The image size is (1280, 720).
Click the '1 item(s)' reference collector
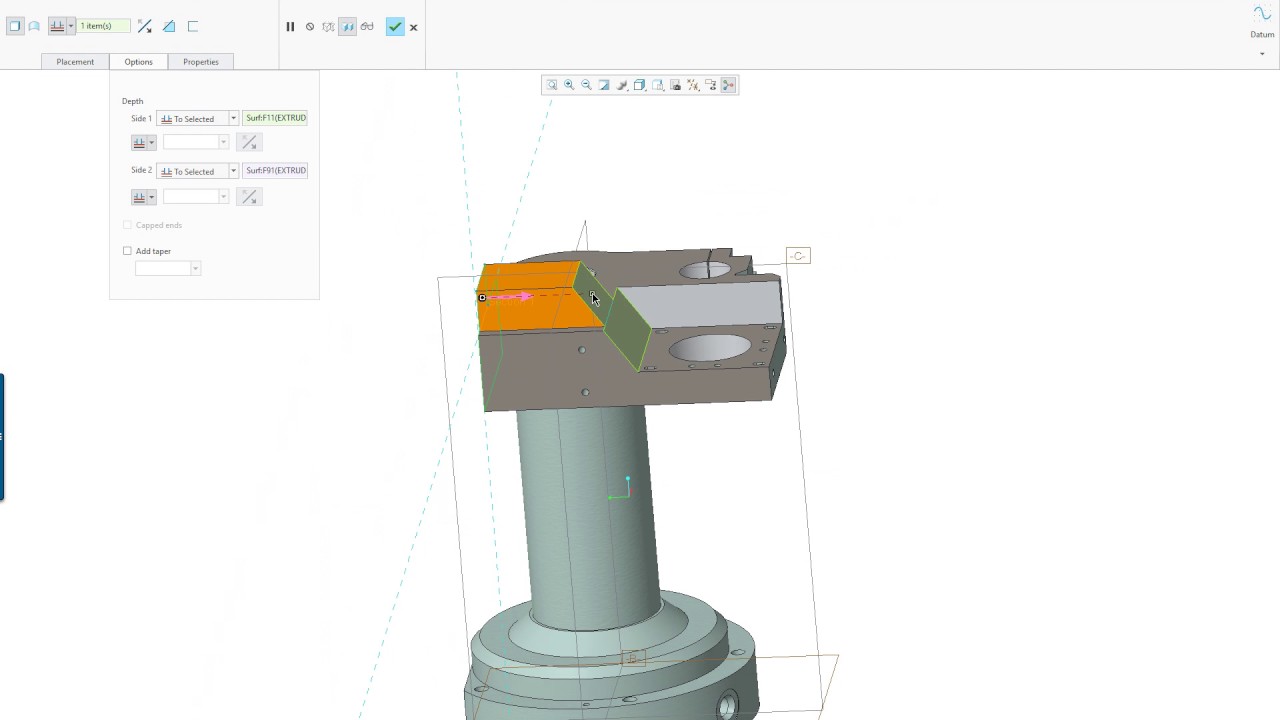103,26
